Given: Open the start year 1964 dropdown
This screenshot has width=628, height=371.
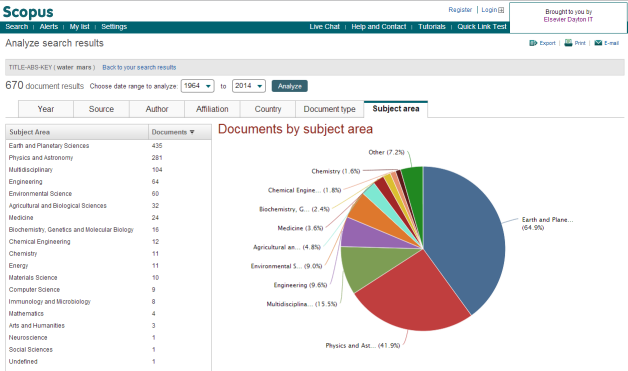Looking at the screenshot, I should coord(197,86).
